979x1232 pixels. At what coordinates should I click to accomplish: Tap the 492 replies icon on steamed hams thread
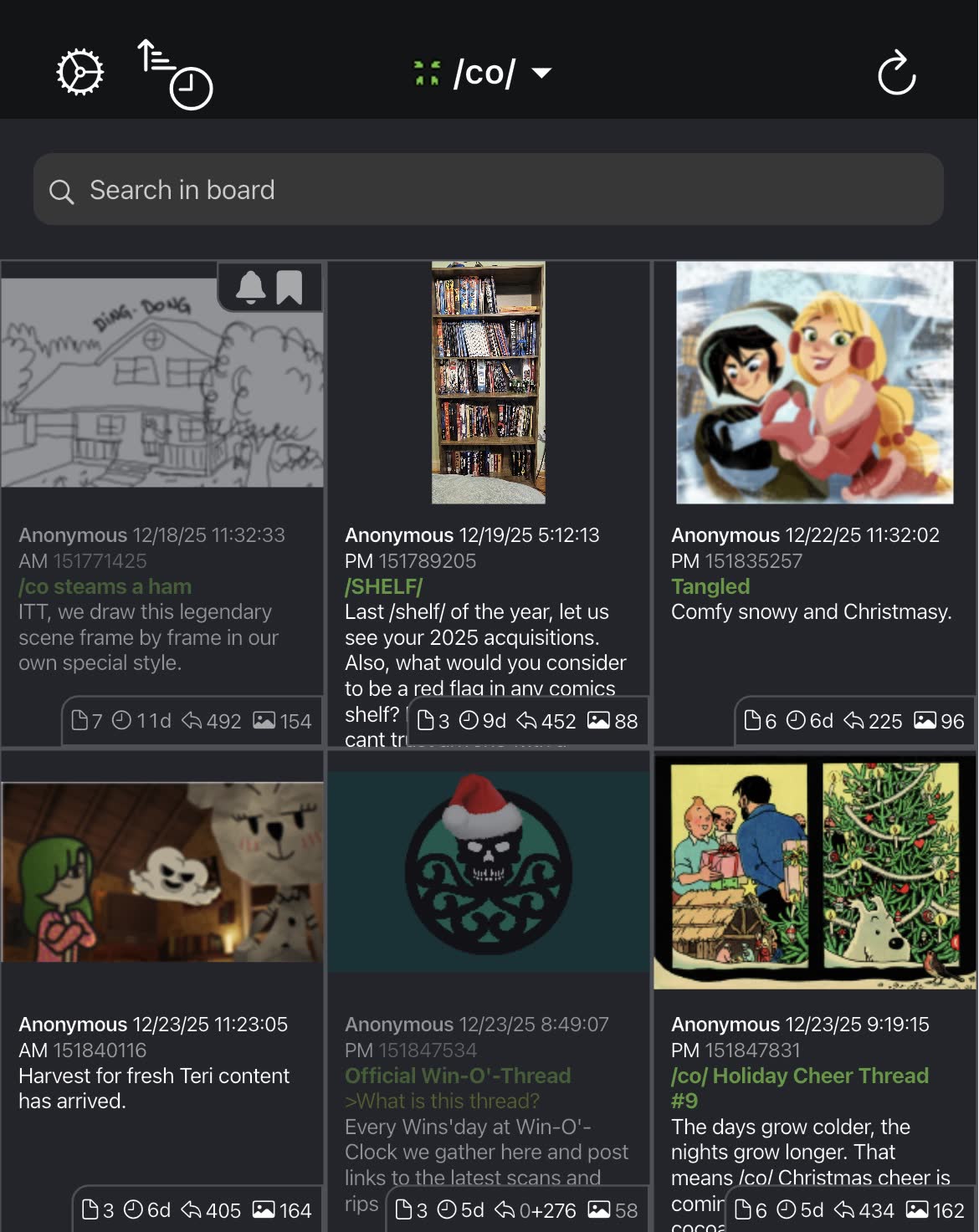[x=192, y=720]
